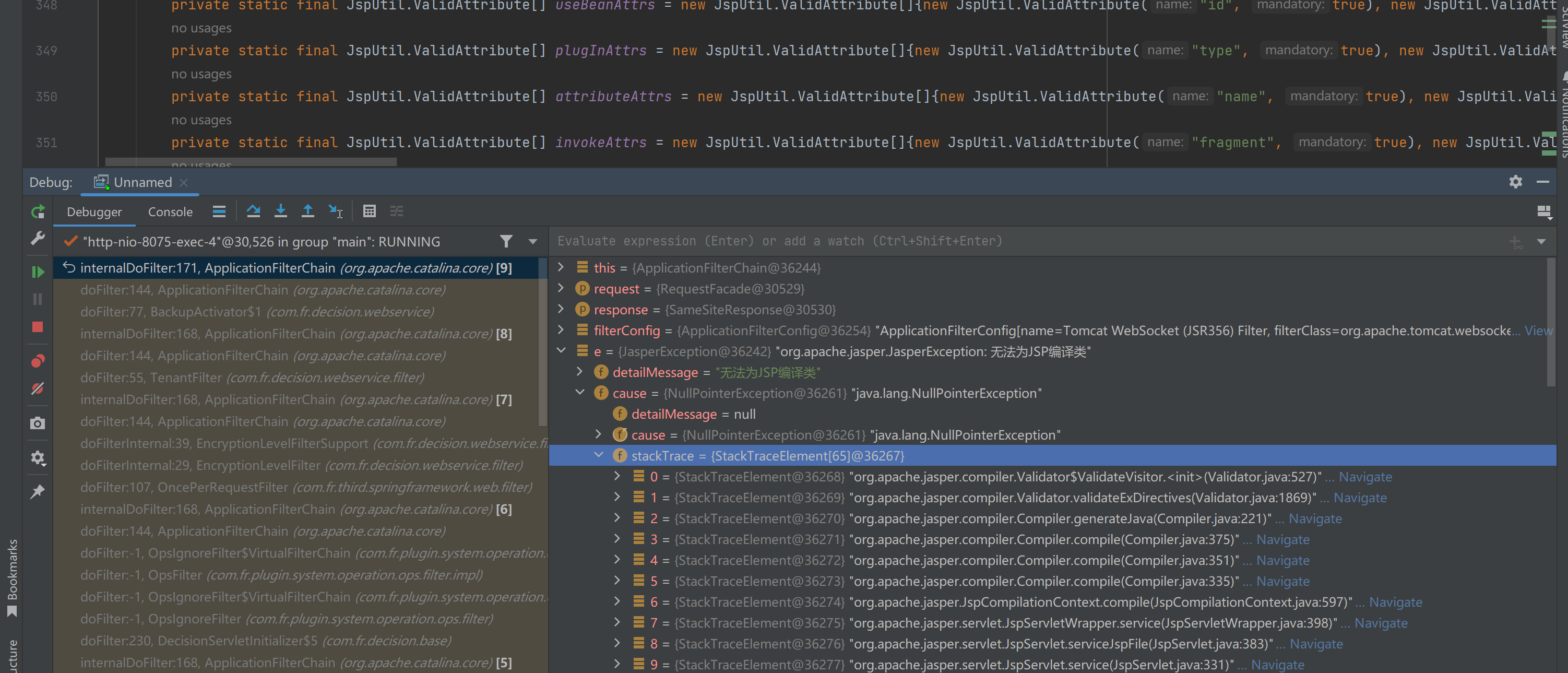The height and width of the screenshot is (673, 1568).
Task: Click the Restore Layout icon
Action: (x=1545, y=212)
